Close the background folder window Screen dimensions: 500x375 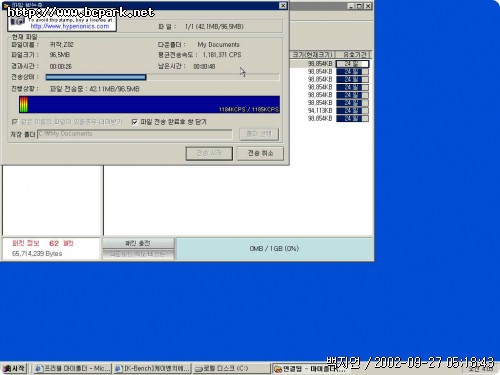[368, 6]
